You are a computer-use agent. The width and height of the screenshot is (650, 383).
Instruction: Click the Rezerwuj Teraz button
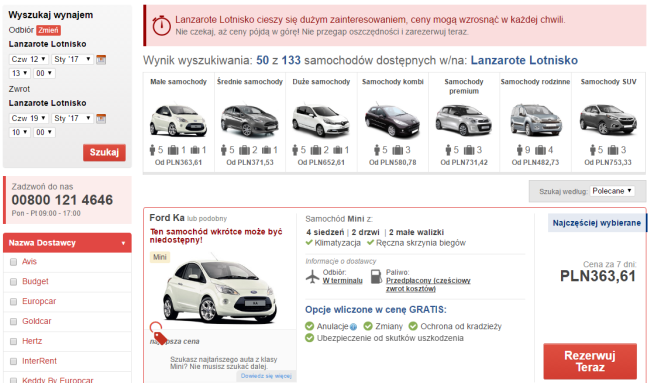coord(590,361)
